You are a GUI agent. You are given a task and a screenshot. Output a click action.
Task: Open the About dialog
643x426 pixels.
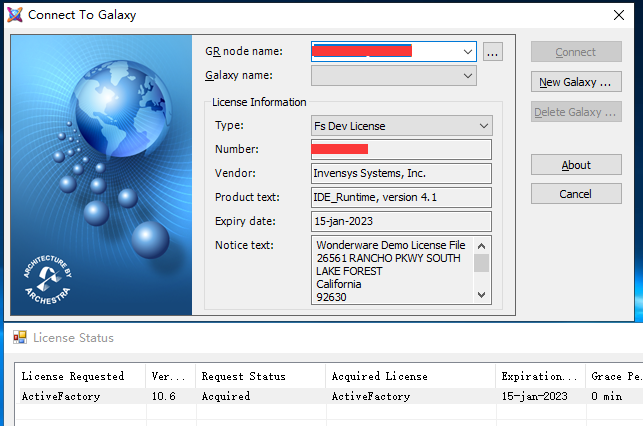[x=576, y=165]
